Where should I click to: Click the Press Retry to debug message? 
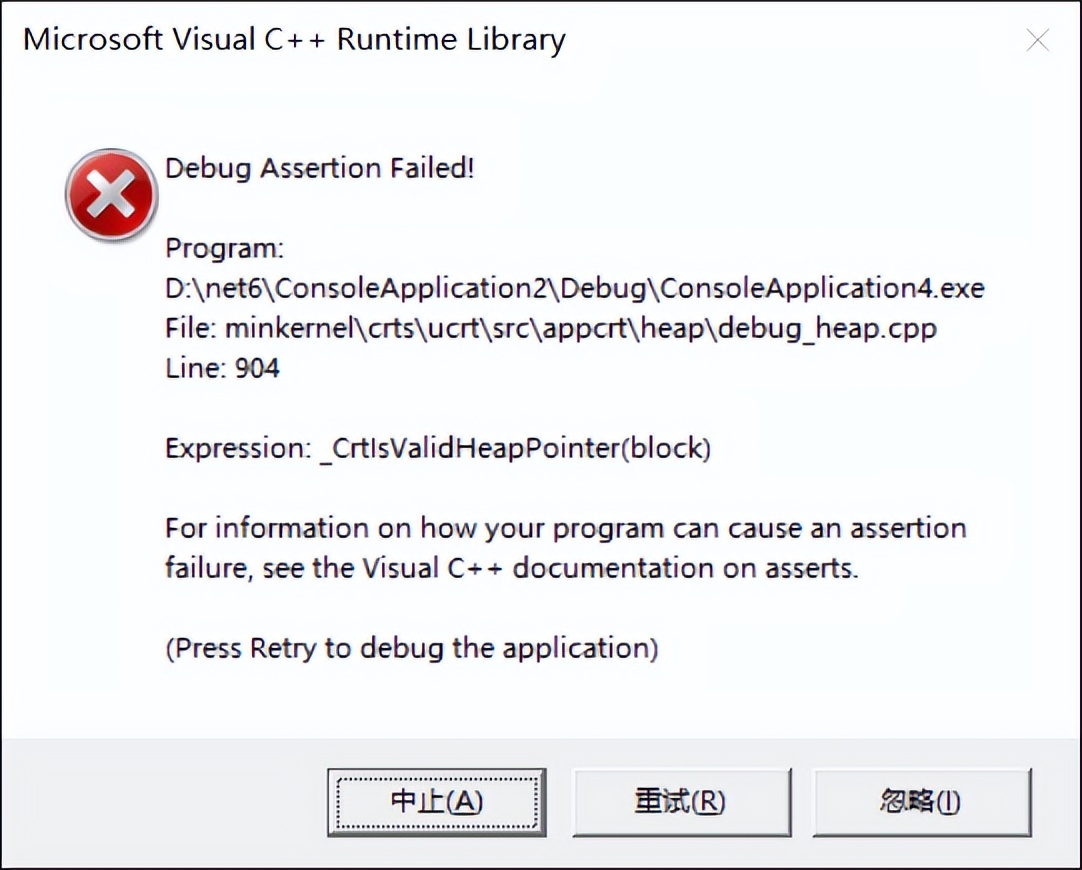point(411,648)
